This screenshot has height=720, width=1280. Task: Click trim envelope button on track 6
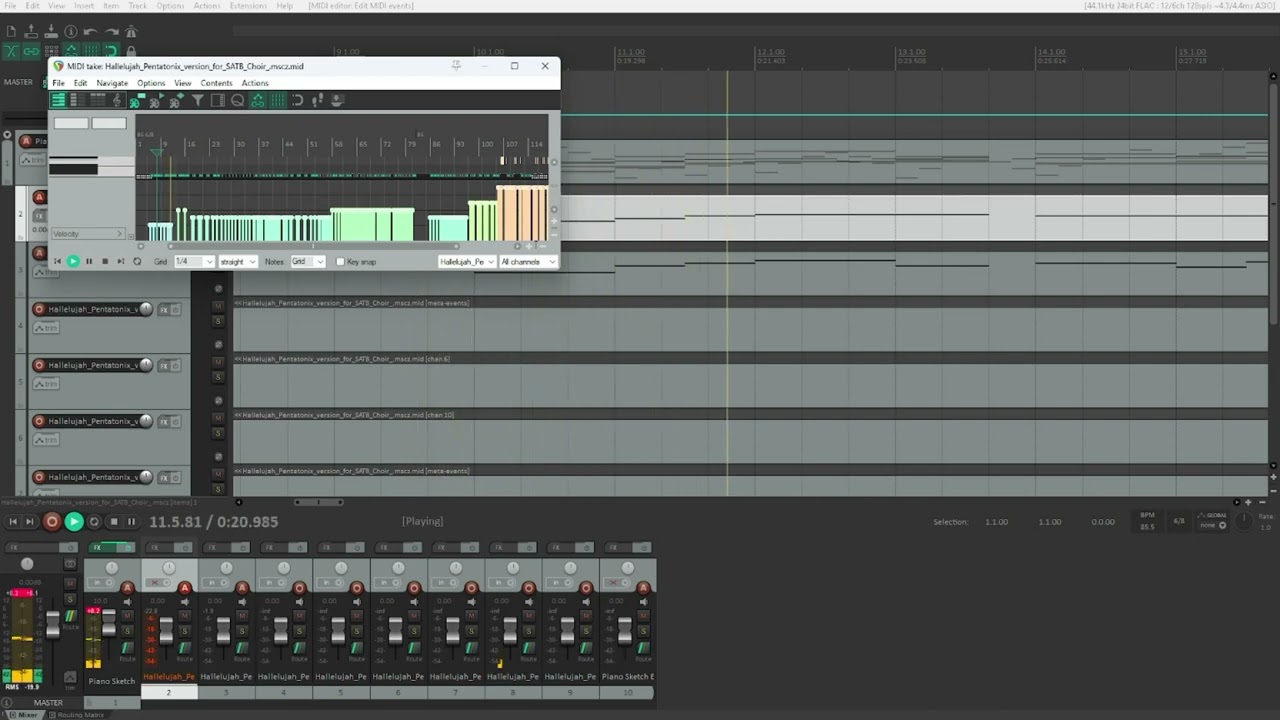47,439
